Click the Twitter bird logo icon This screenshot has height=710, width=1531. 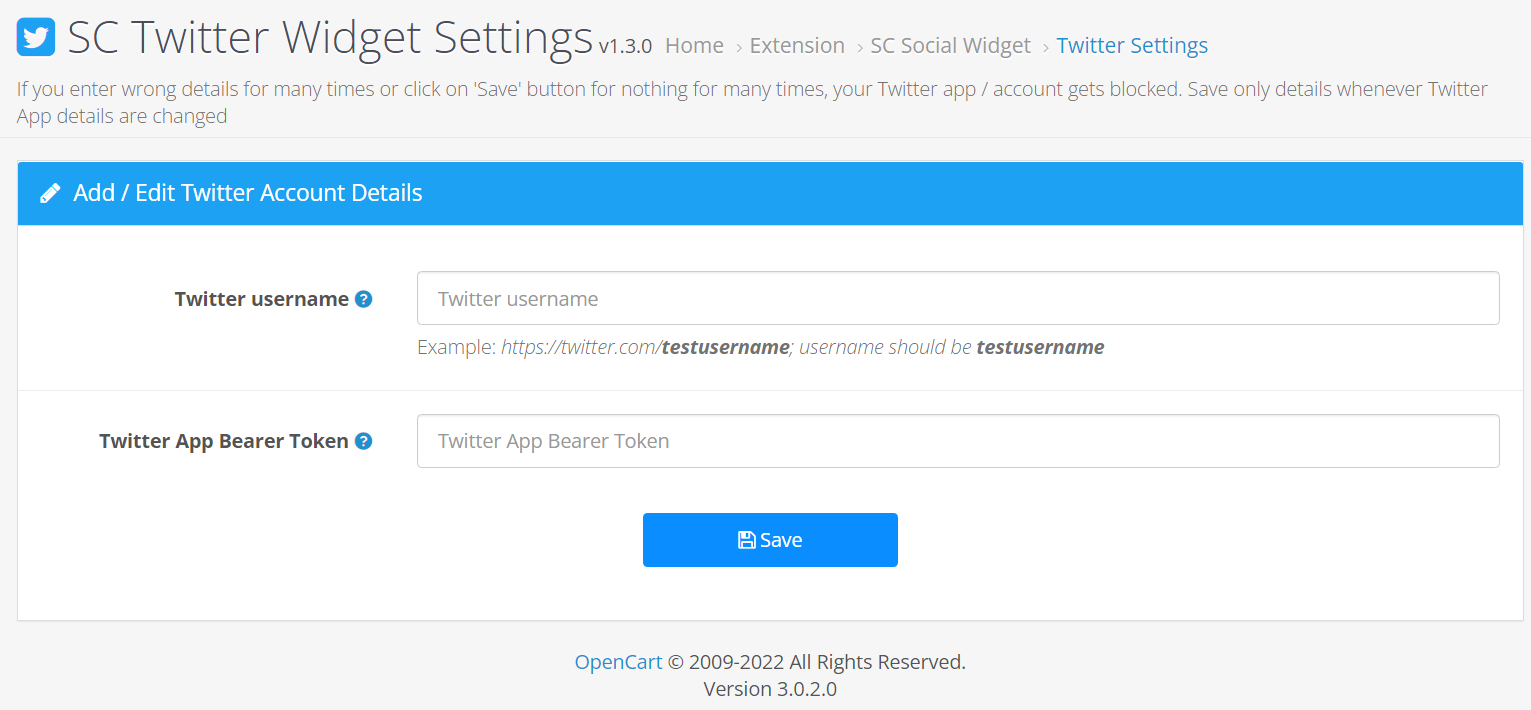coord(36,38)
